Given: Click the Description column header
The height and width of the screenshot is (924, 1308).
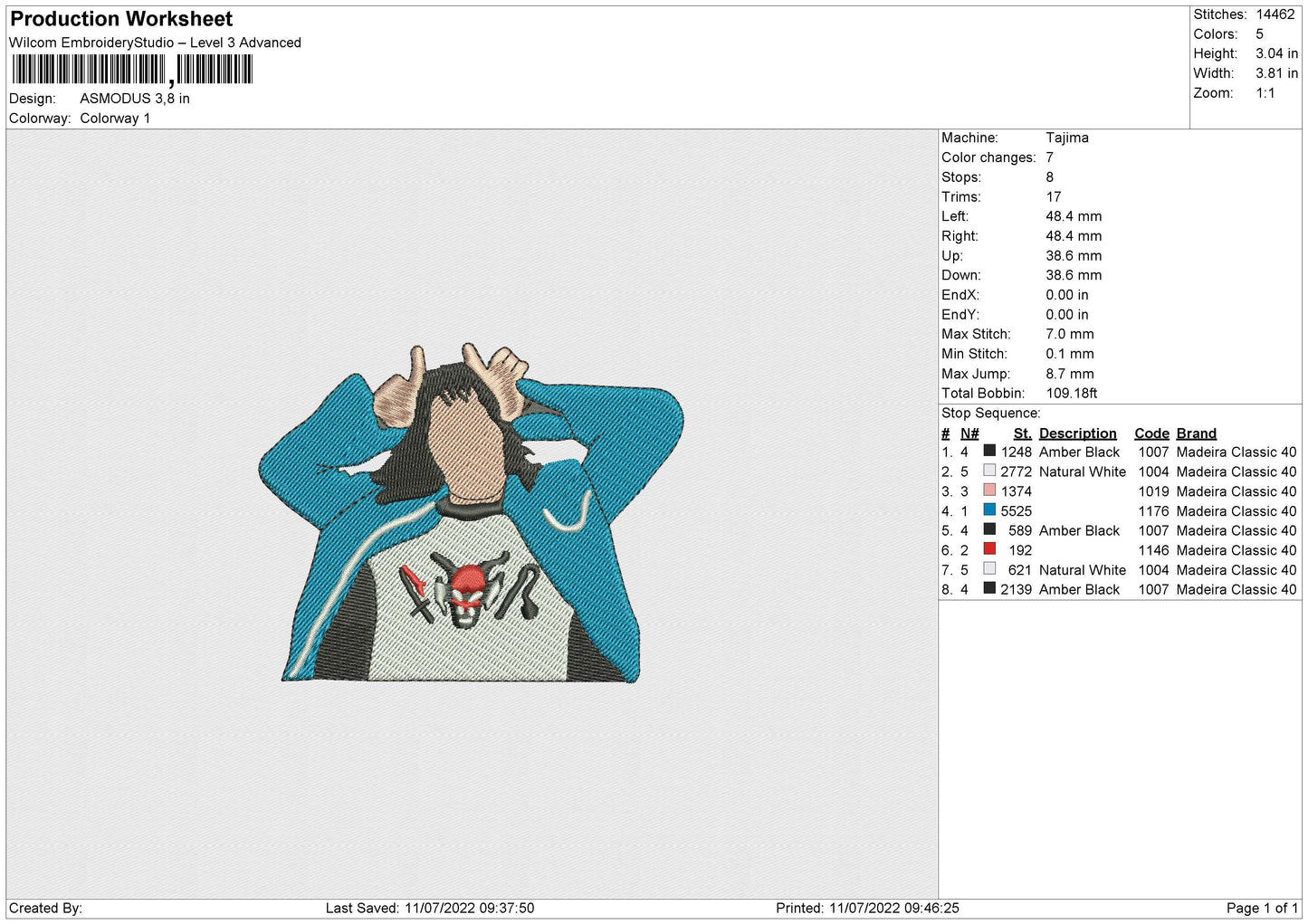Looking at the screenshot, I should (x=1077, y=433).
